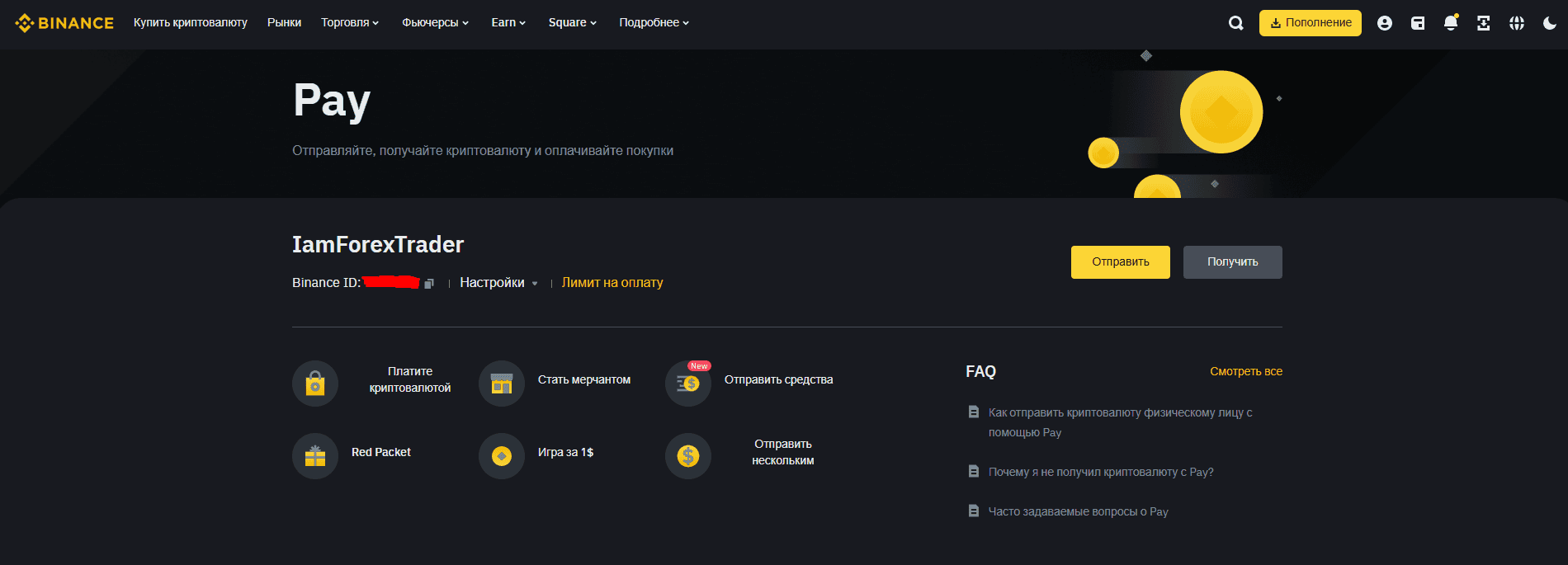Open 'Стать мерчантом' option

click(x=584, y=379)
